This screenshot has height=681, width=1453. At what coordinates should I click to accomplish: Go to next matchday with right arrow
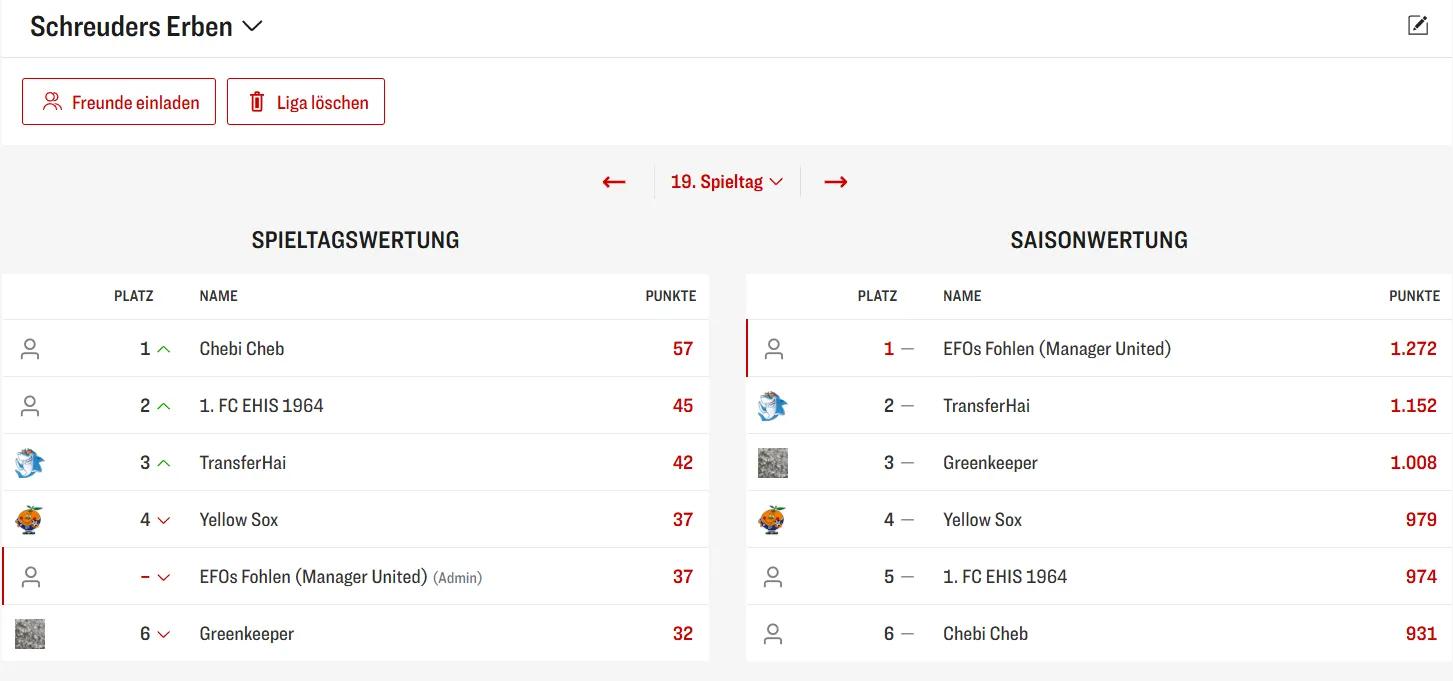tap(836, 182)
